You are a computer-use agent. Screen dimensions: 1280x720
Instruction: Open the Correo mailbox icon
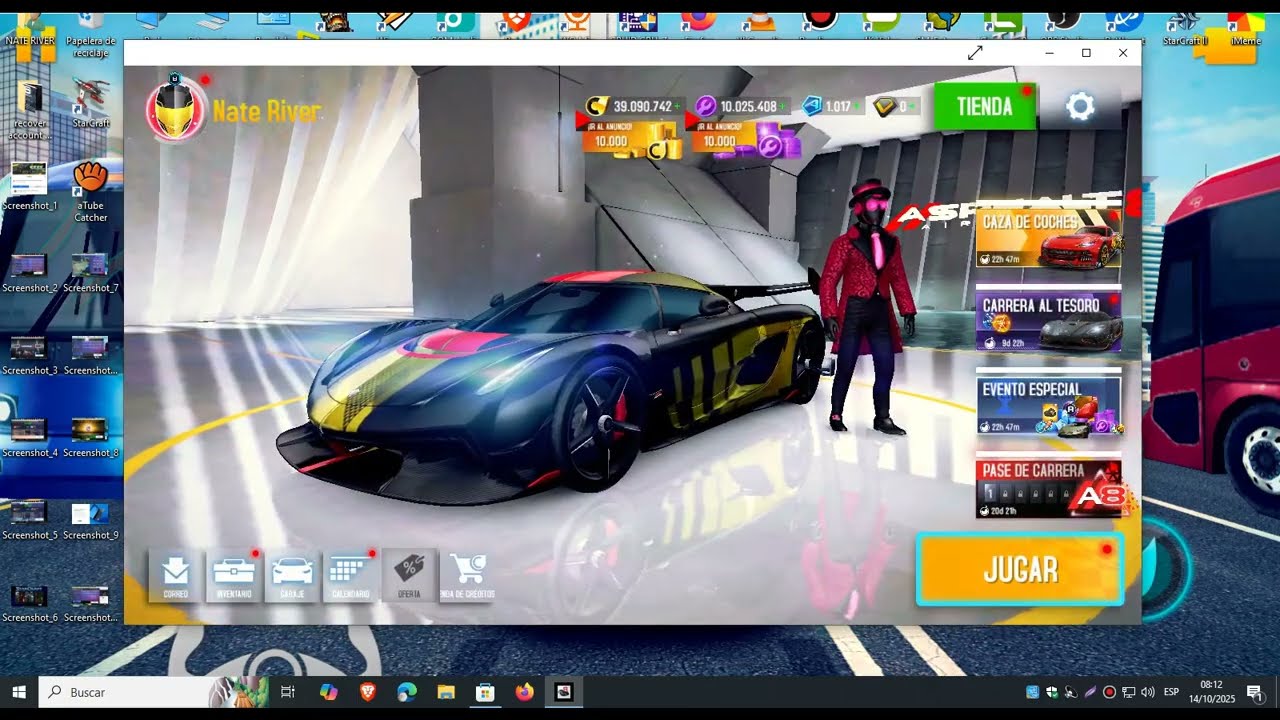click(175, 575)
